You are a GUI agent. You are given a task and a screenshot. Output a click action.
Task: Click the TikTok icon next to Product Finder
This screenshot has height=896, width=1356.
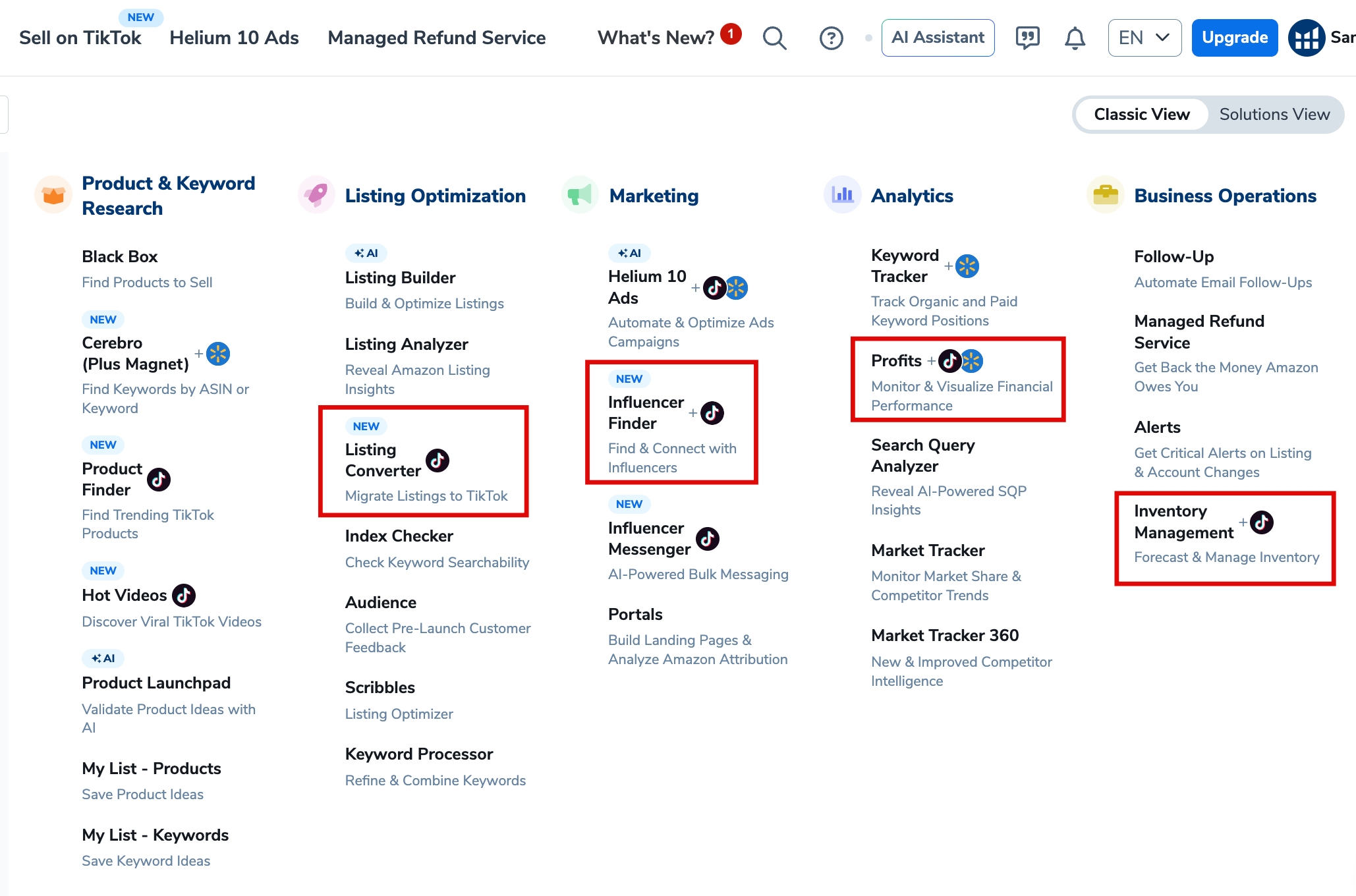158,480
